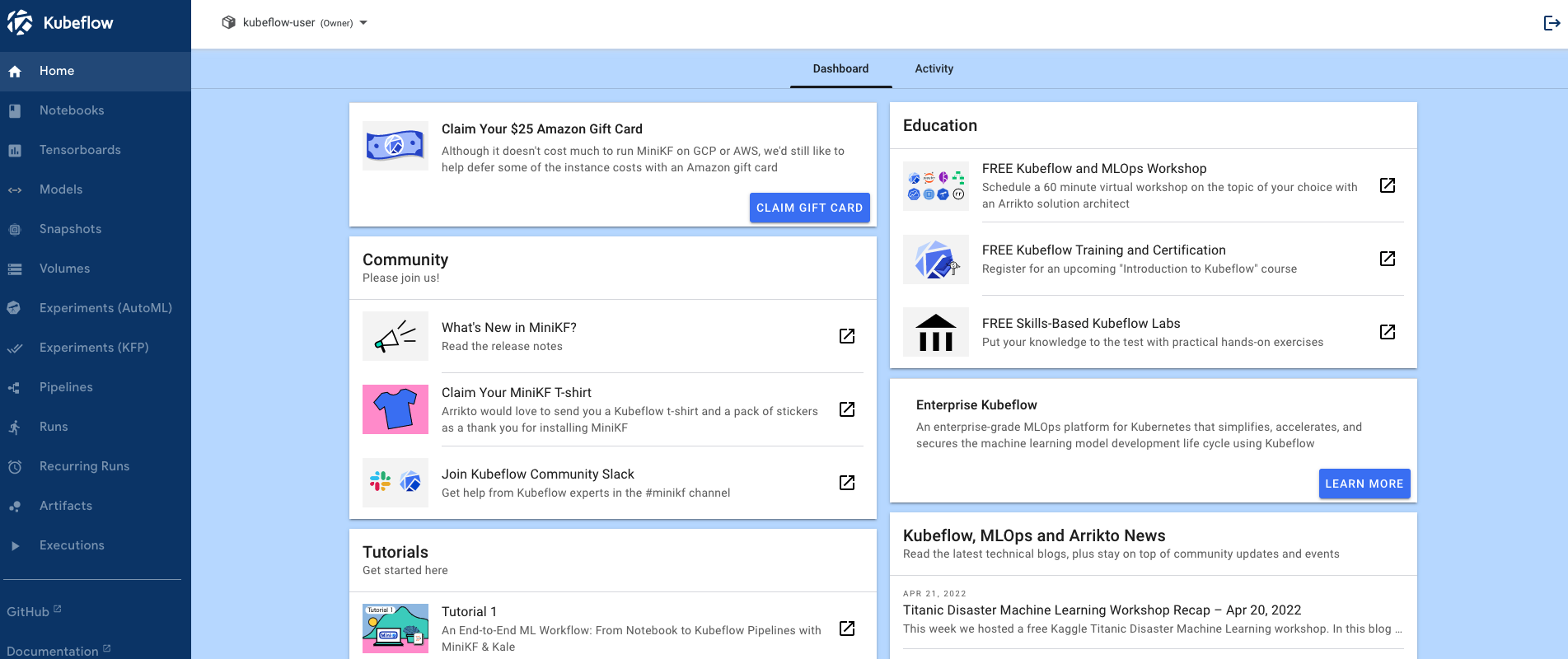Open external link icon for Claim Your MiniKF T-shirt

click(x=846, y=409)
